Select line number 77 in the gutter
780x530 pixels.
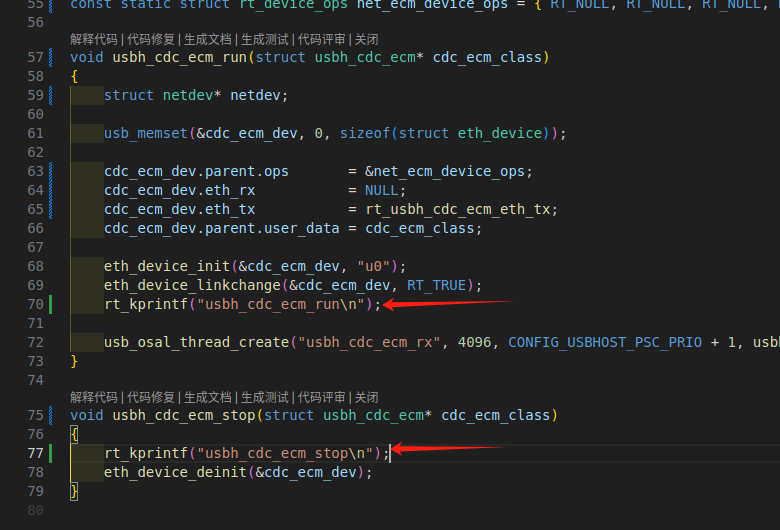35,453
